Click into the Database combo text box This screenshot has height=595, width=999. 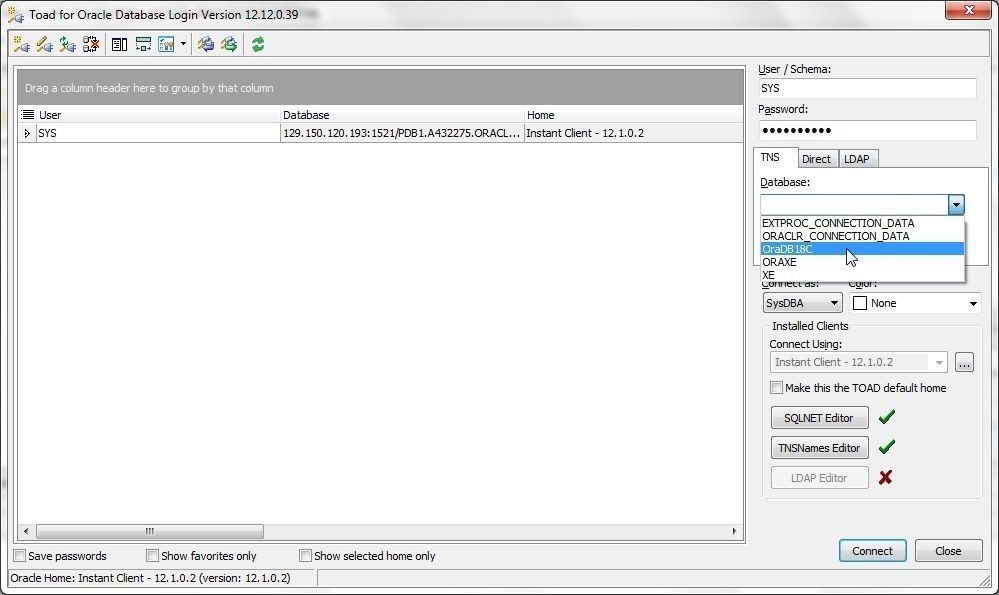pyautogui.click(x=854, y=204)
